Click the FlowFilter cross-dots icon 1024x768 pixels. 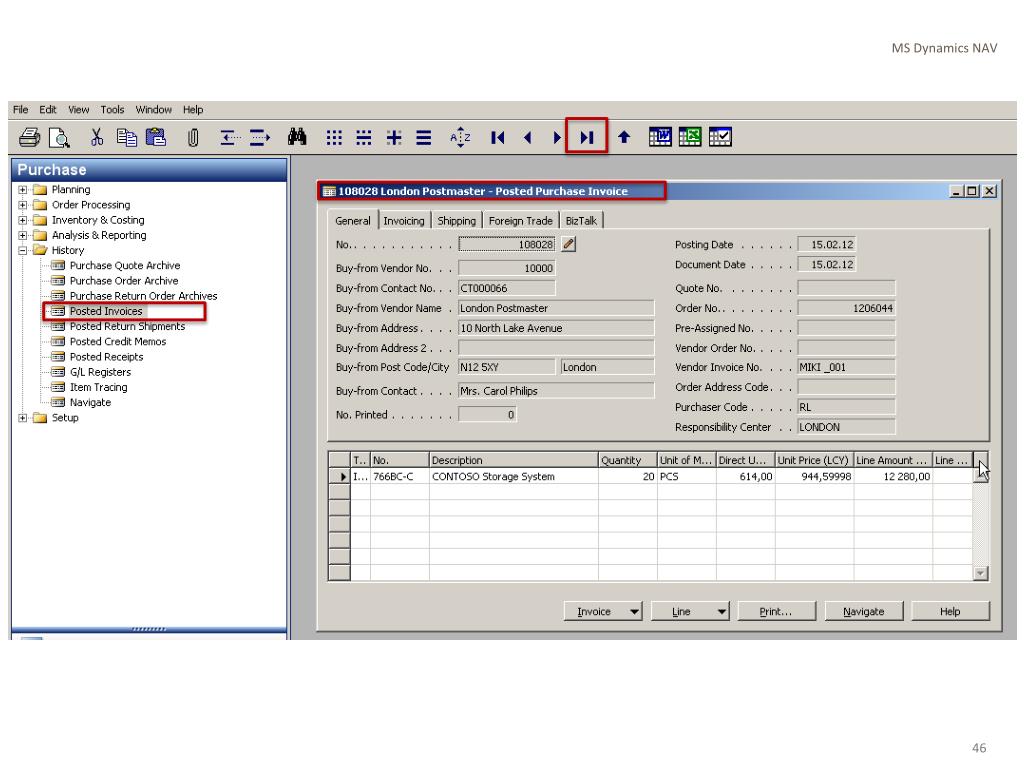[394, 137]
